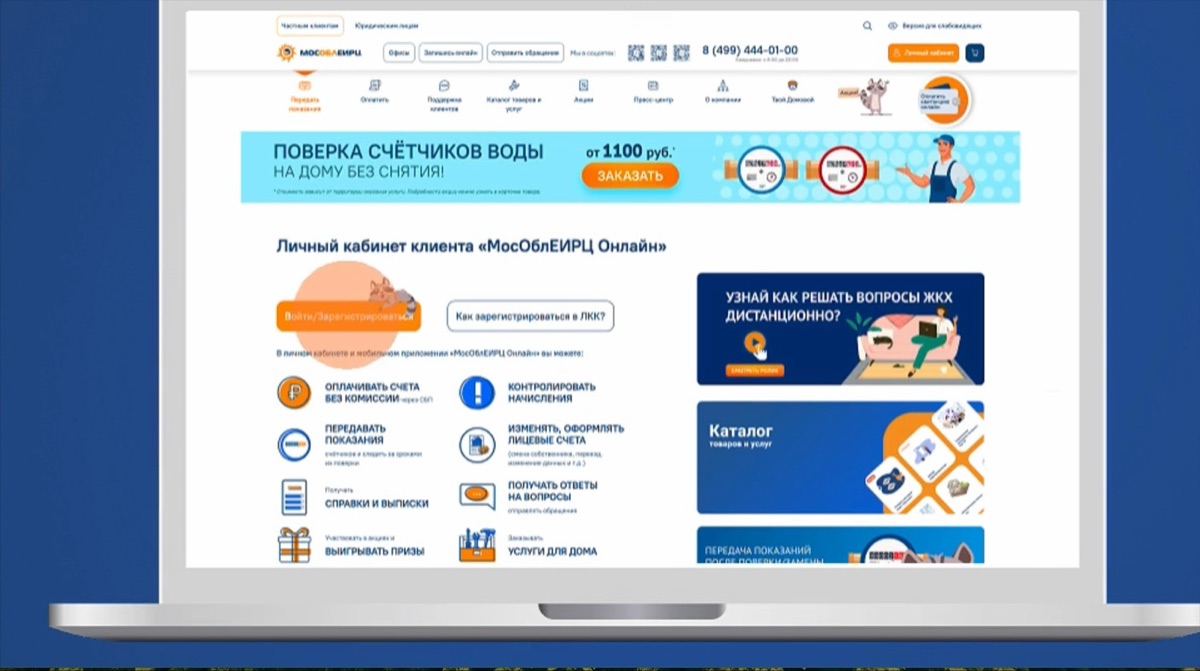The image size is (1200, 671).
Task: Click the Офисы button
Action: [x=399, y=53]
